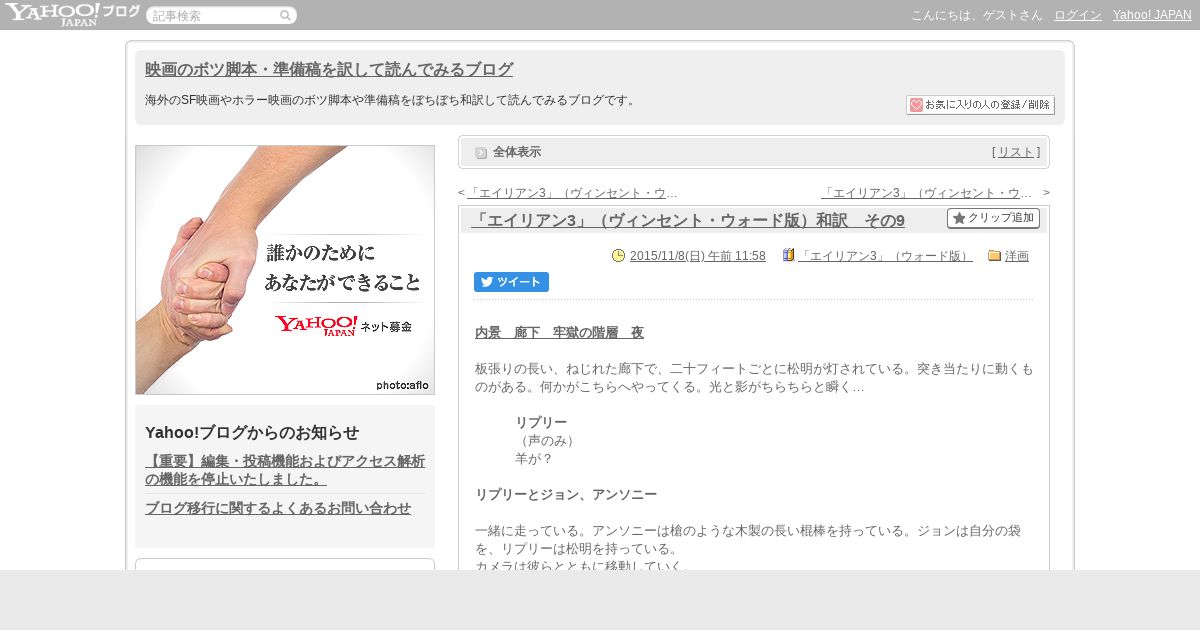Screen dimensions: 1200x630
Task: Open the 【重要】編集・投稿機能 notice link
Action: click(x=285, y=470)
